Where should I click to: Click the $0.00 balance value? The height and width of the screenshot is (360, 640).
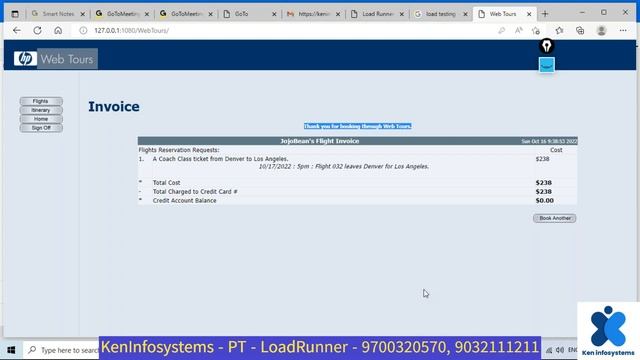point(544,201)
